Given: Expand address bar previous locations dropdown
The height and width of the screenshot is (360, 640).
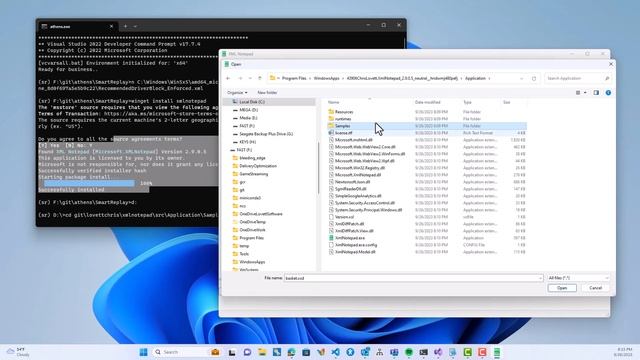Looking at the screenshot, I should [521, 78].
